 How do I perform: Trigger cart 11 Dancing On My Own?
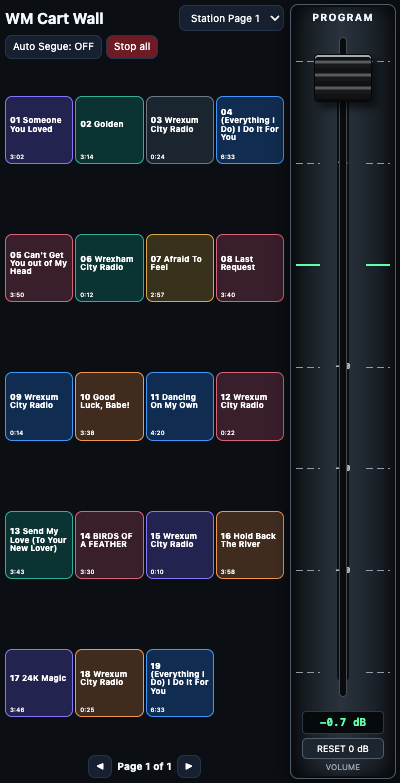click(180, 406)
